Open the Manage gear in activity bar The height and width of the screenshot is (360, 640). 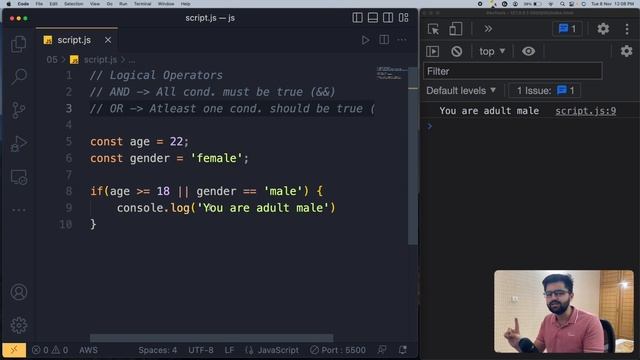[18, 325]
